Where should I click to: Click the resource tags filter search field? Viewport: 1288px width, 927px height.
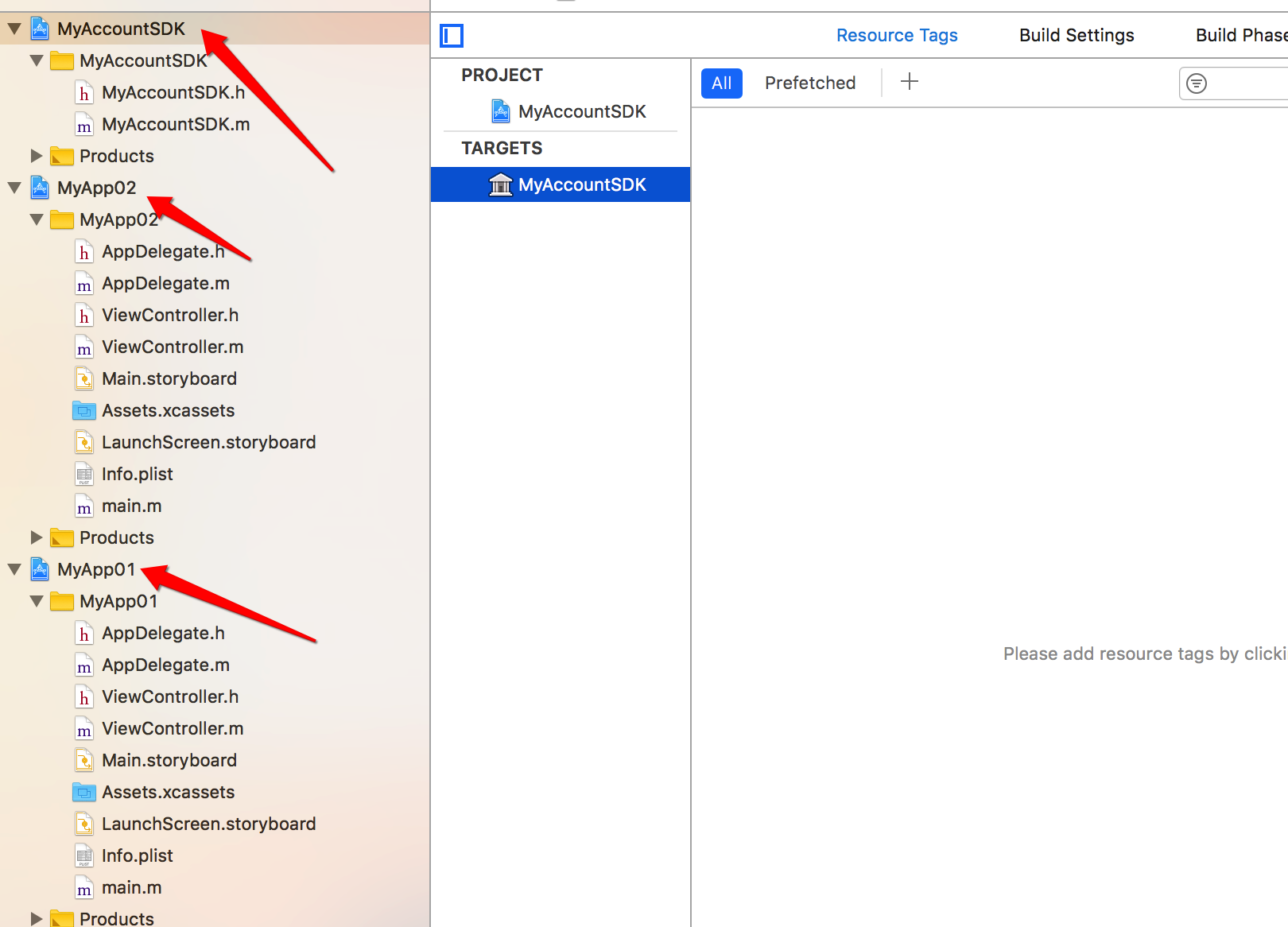click(x=1233, y=83)
